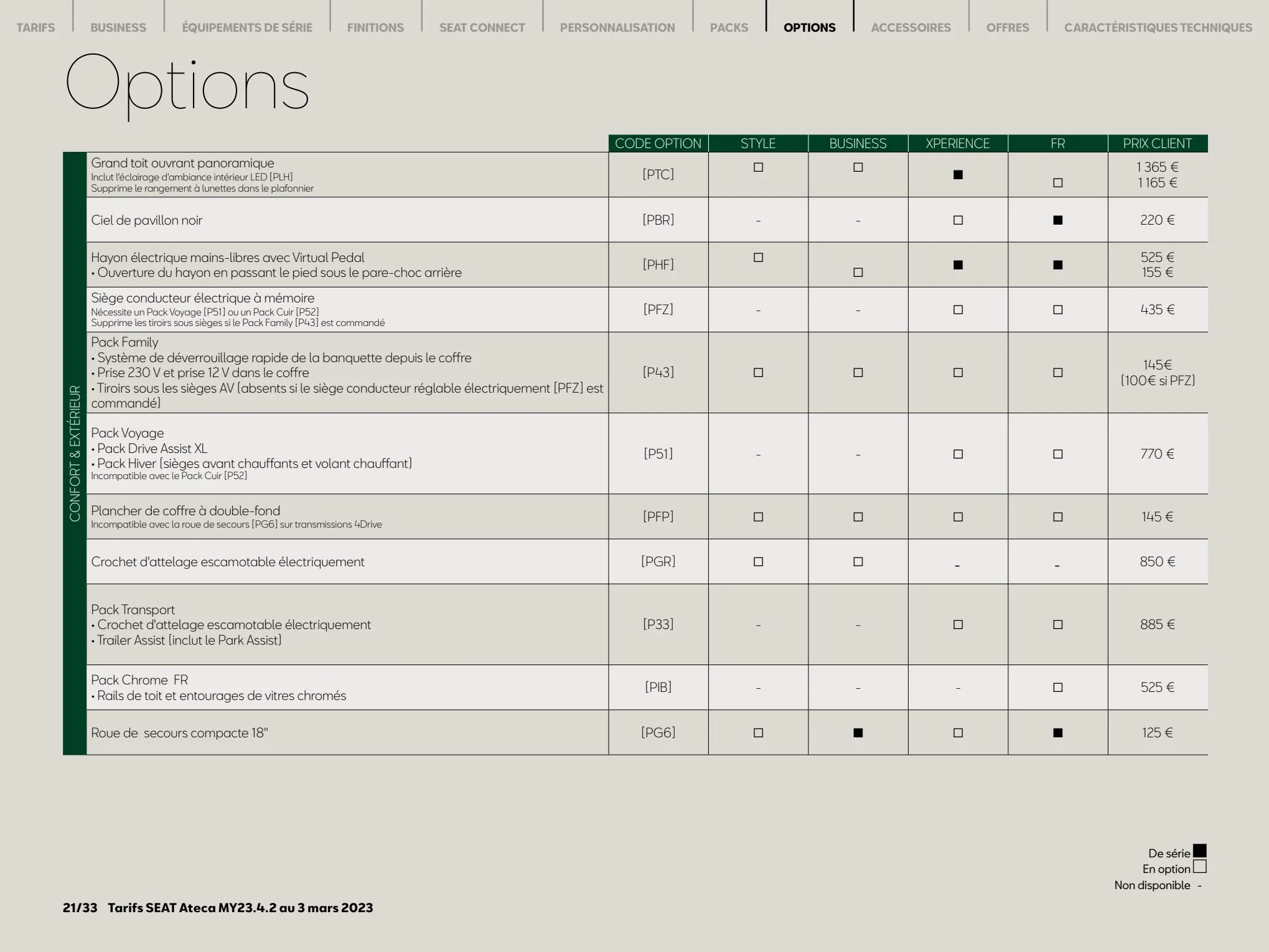Screen dimensions: 1269x952
Task: Click the STYLE column header
Action: coord(758,143)
